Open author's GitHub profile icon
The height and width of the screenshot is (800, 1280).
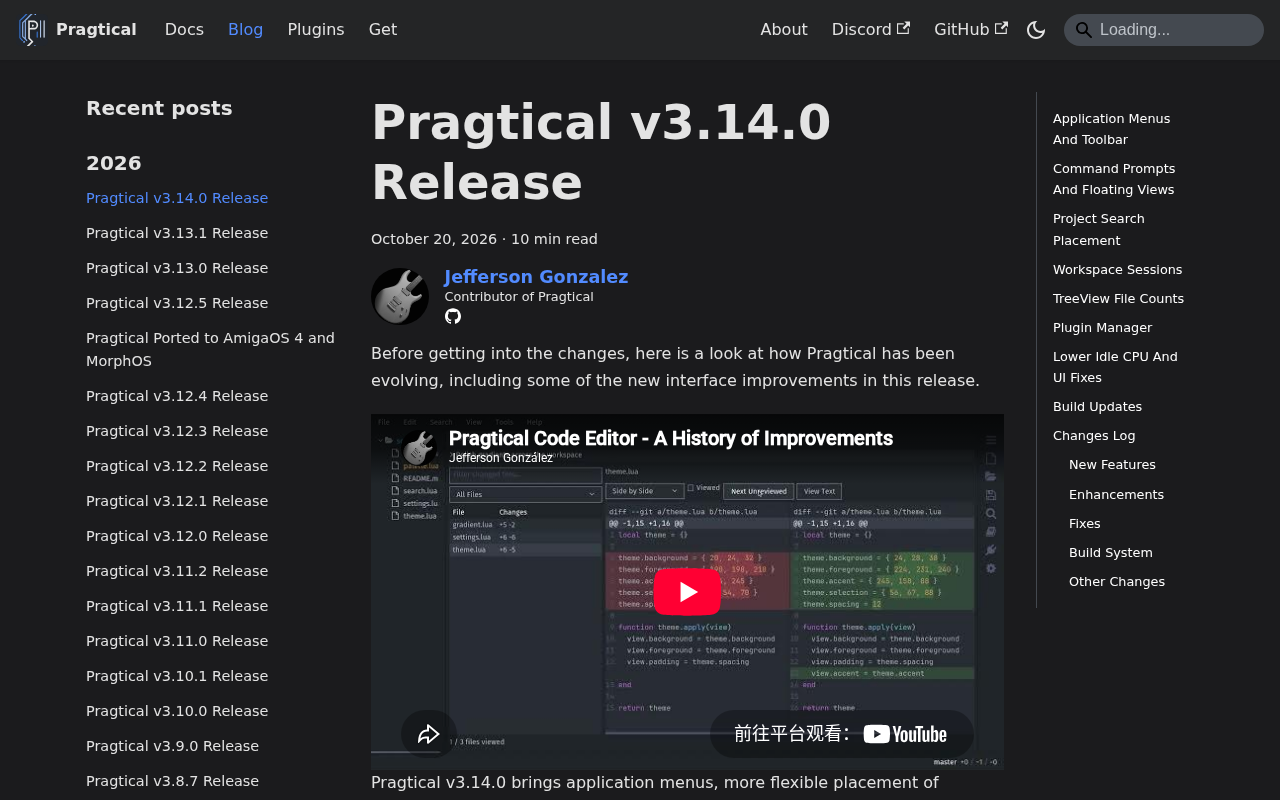coord(453,316)
